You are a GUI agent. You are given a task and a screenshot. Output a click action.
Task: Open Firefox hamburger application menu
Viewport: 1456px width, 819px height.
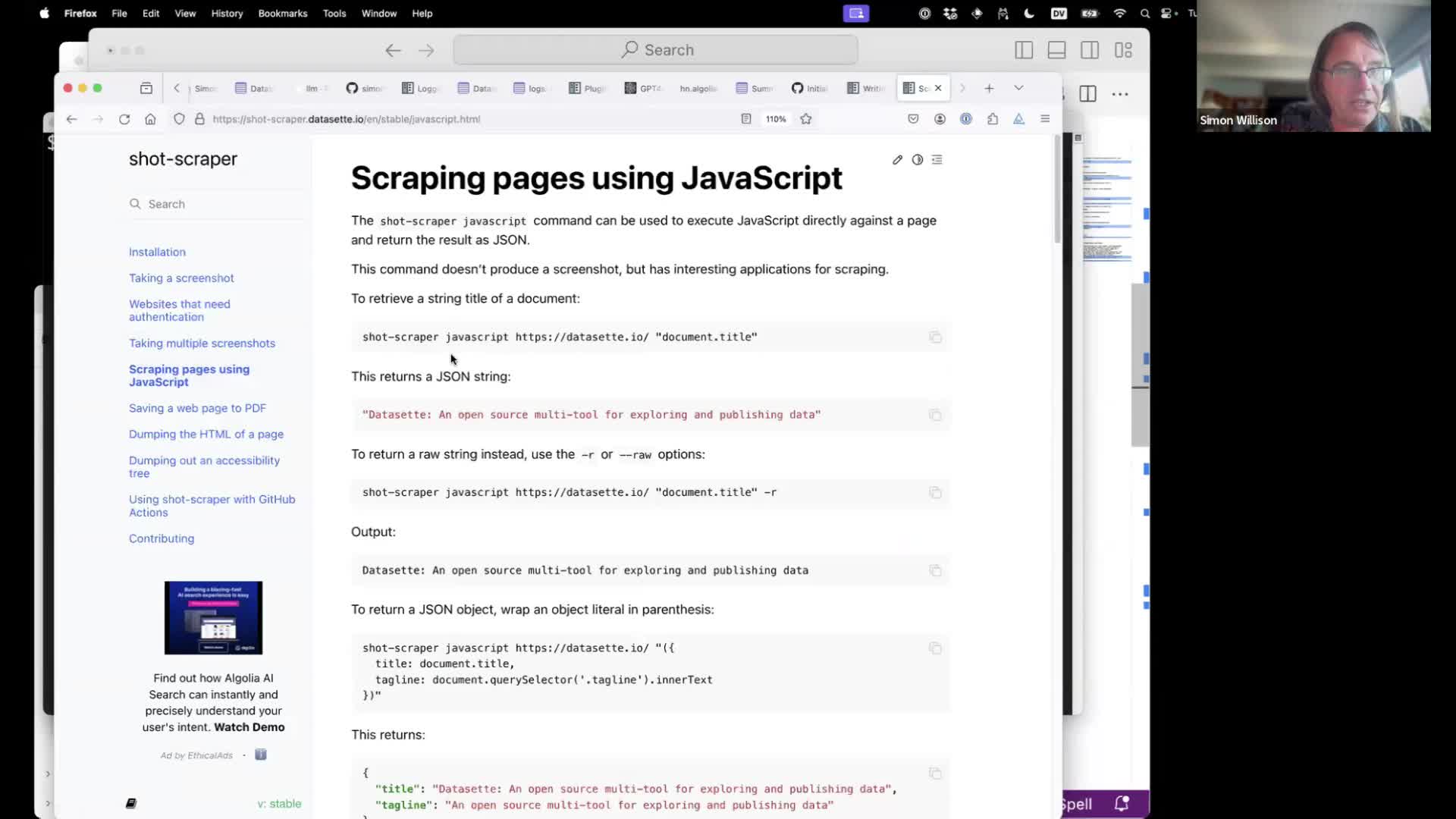1045,119
